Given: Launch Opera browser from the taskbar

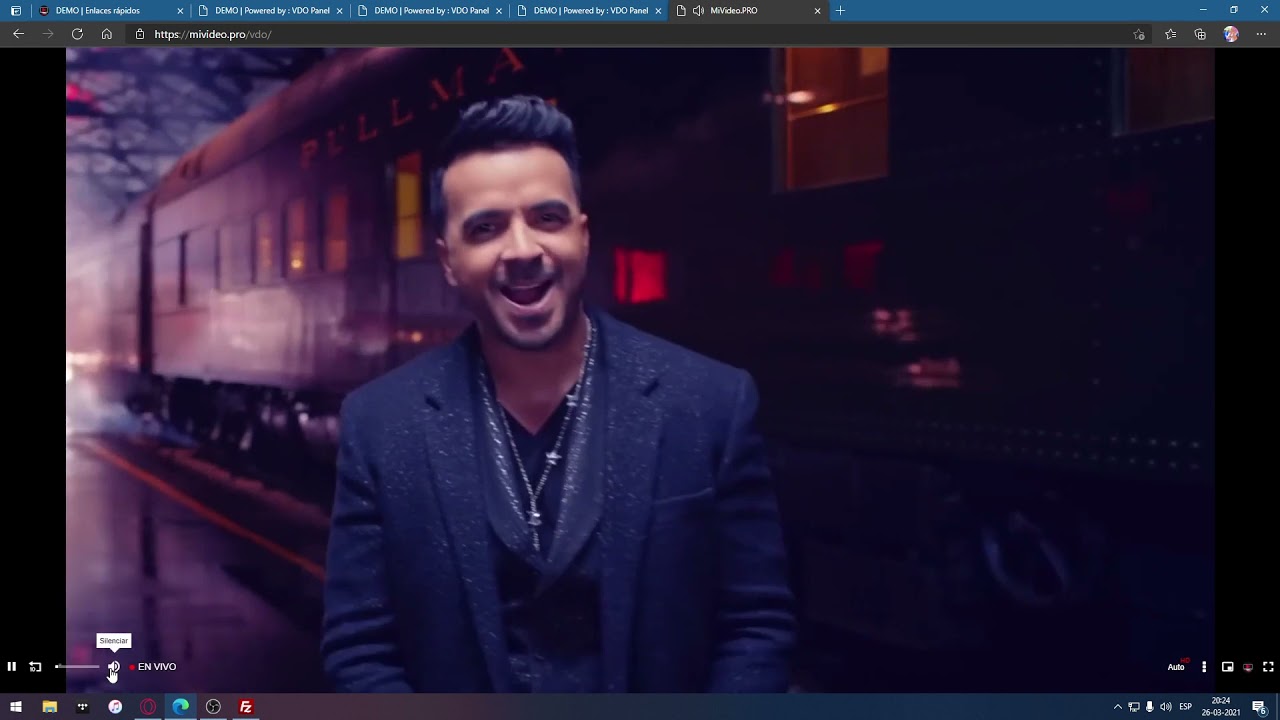Looking at the screenshot, I should (148, 707).
